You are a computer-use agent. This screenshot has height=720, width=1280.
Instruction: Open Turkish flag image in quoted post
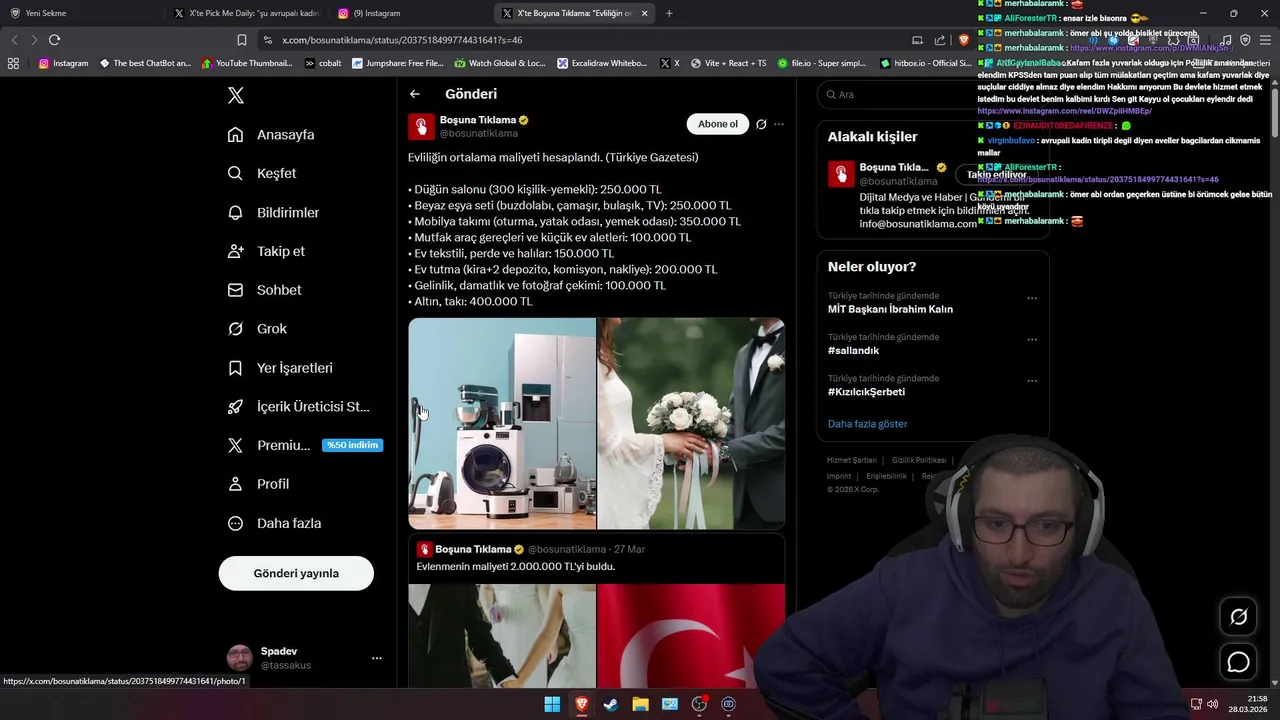[691, 636]
